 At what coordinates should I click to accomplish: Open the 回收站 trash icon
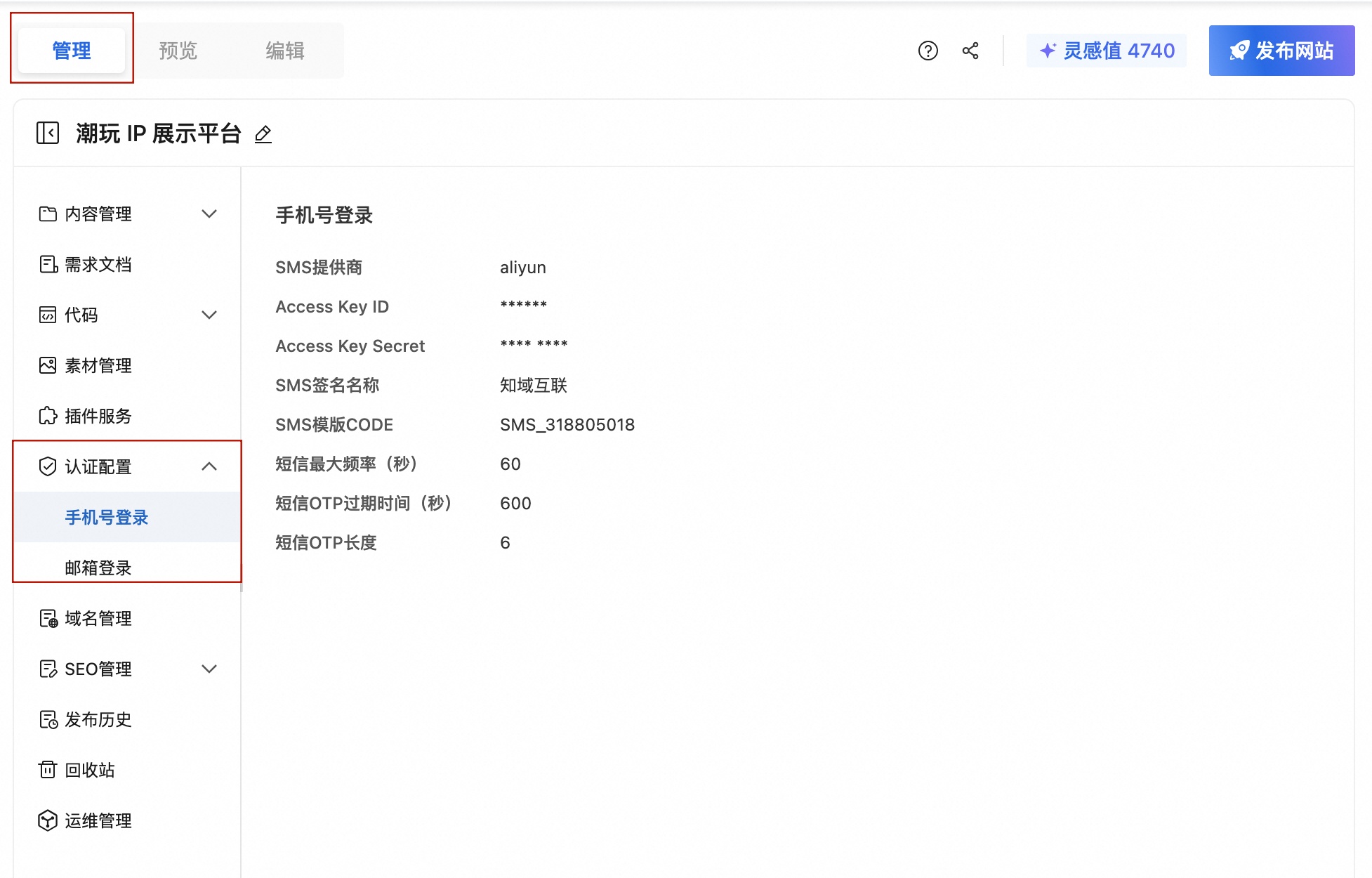pos(47,770)
